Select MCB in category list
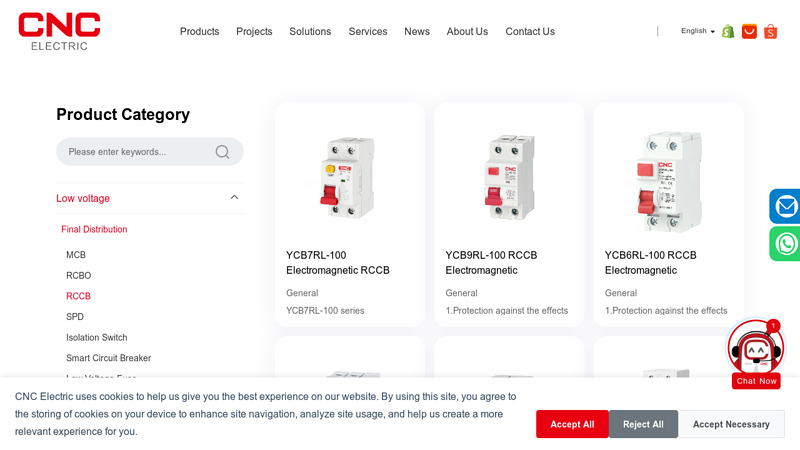The height and width of the screenshot is (450, 800). coord(76,255)
